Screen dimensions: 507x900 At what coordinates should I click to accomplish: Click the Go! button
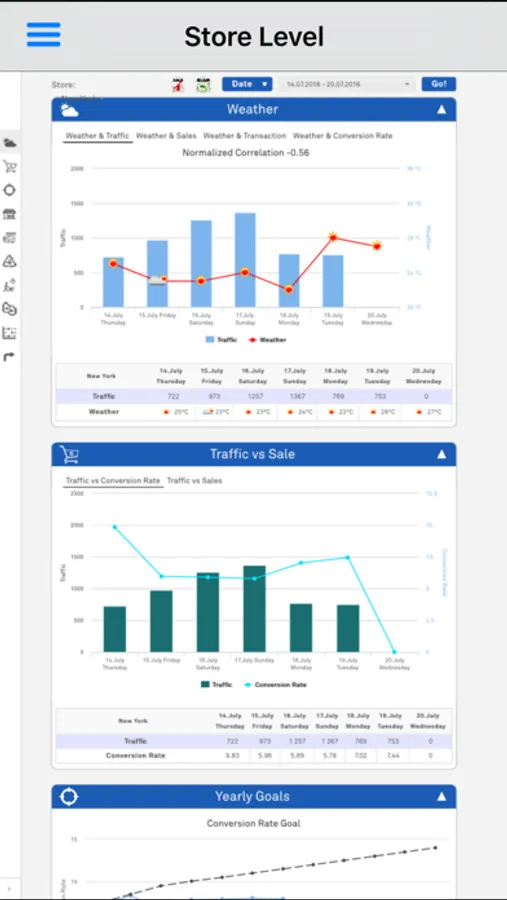click(439, 84)
